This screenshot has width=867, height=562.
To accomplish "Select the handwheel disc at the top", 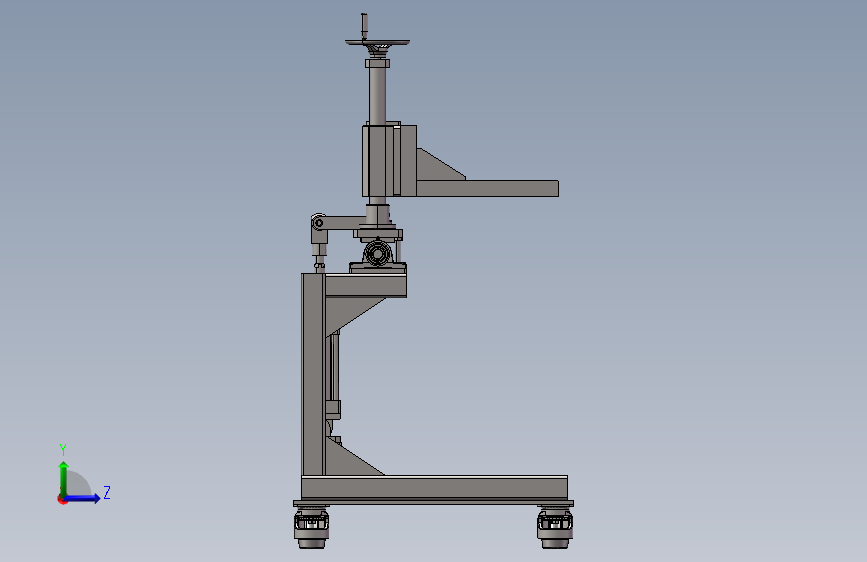I will (x=378, y=43).
